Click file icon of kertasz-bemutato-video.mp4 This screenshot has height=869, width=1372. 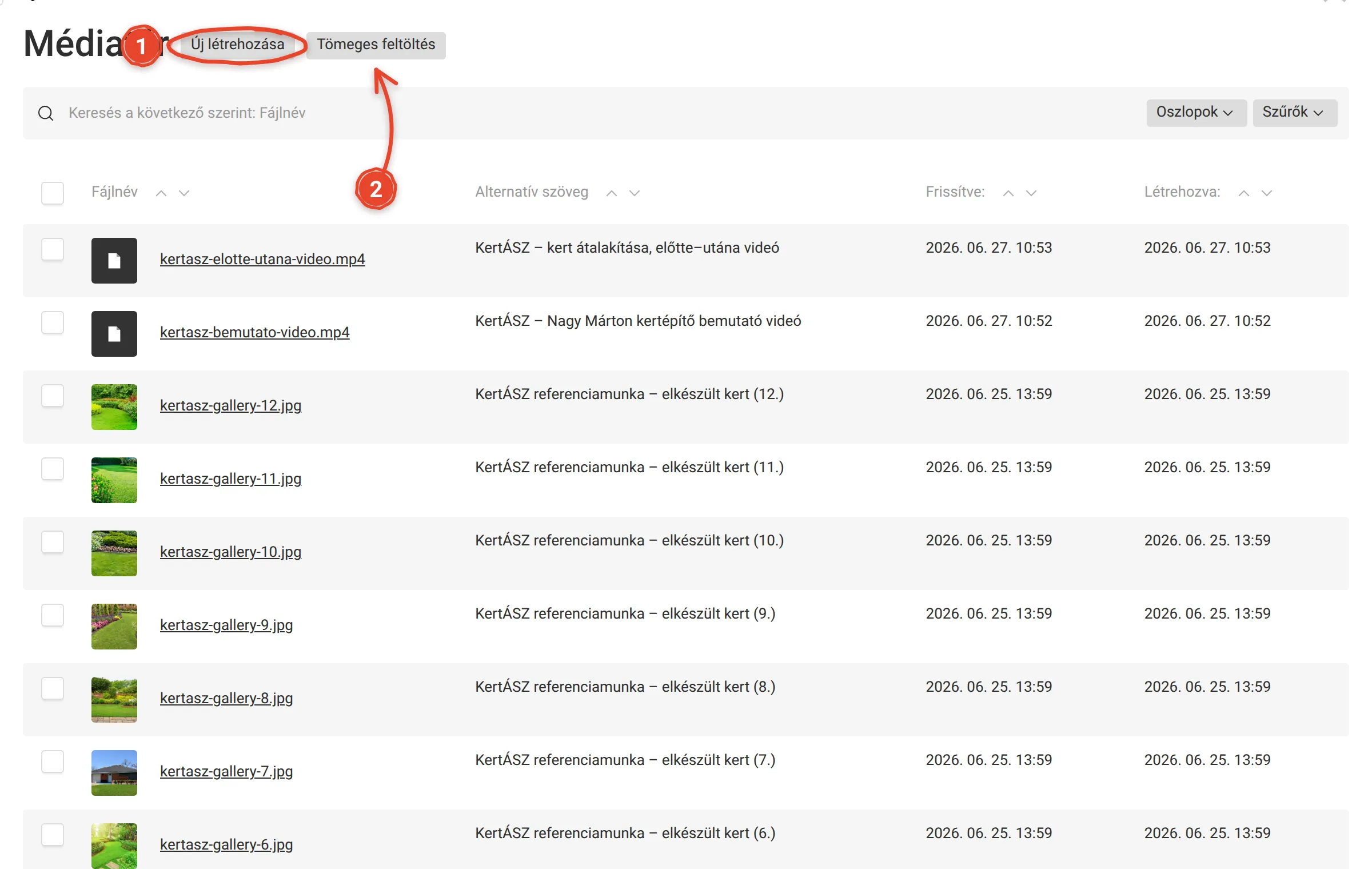coord(114,334)
